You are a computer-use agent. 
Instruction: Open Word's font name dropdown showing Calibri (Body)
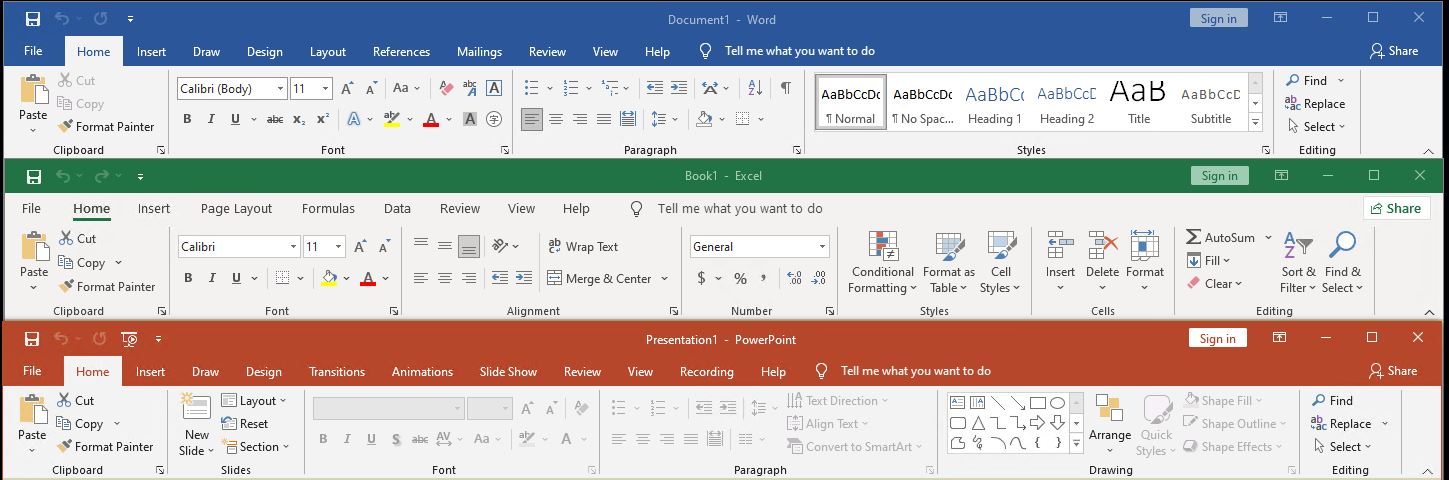pos(280,88)
